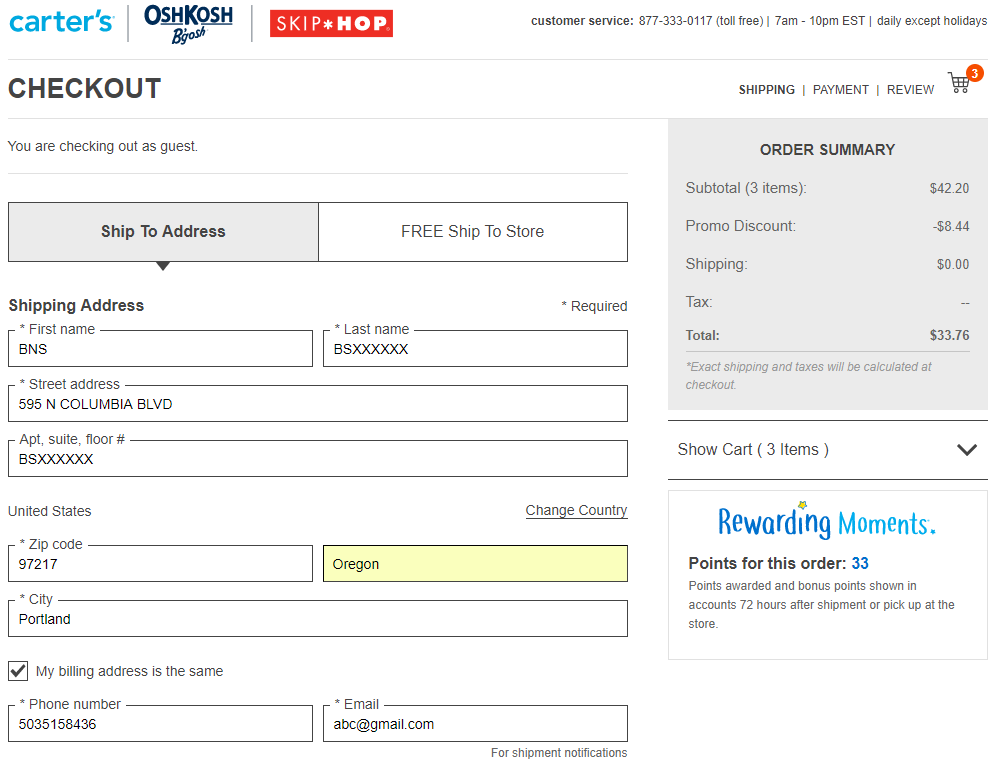Viewport: 997px width, 768px height.
Task: Click the Zip code field
Action: click(x=160, y=564)
